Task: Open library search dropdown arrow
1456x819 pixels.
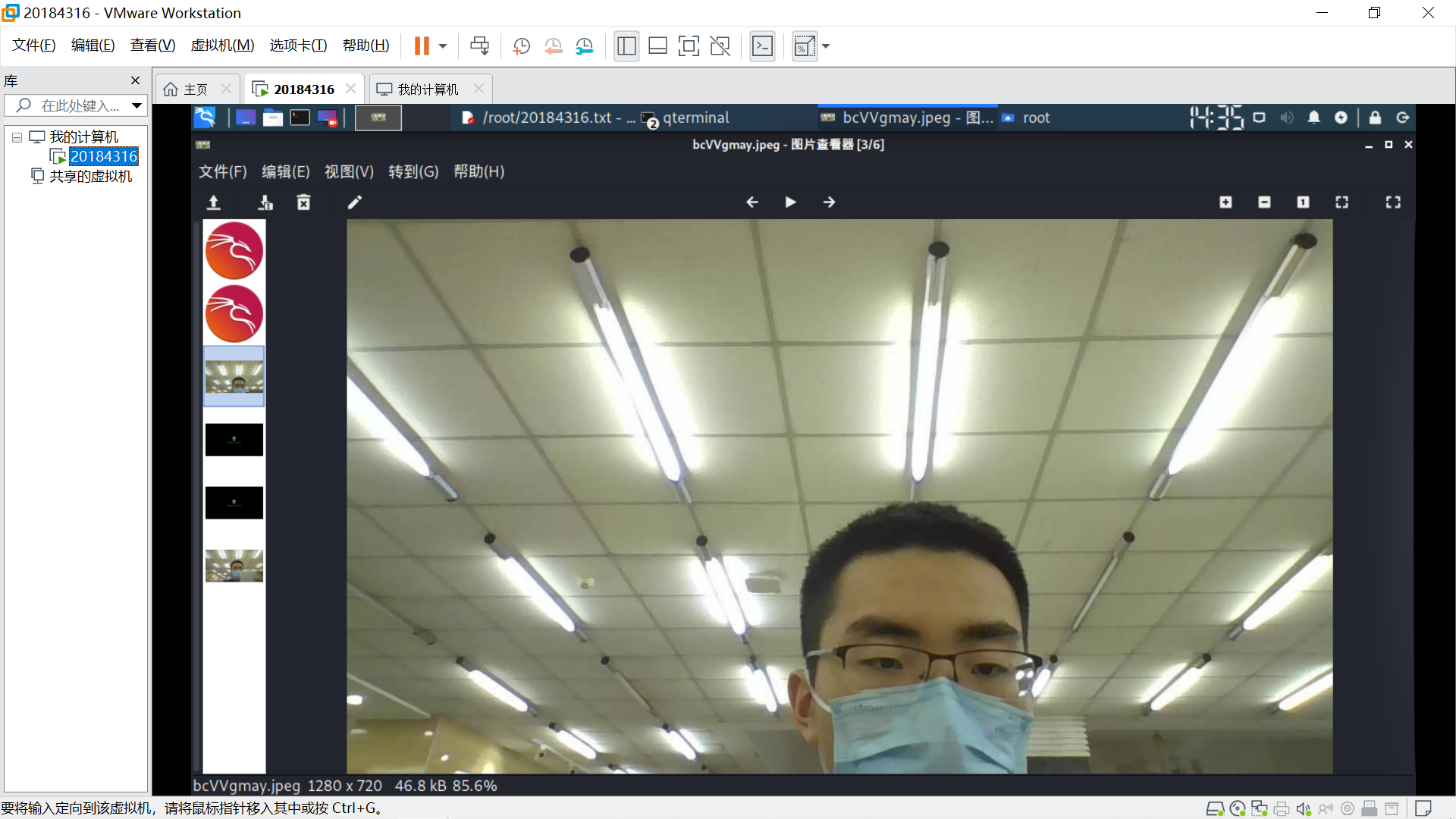Action: (136, 105)
